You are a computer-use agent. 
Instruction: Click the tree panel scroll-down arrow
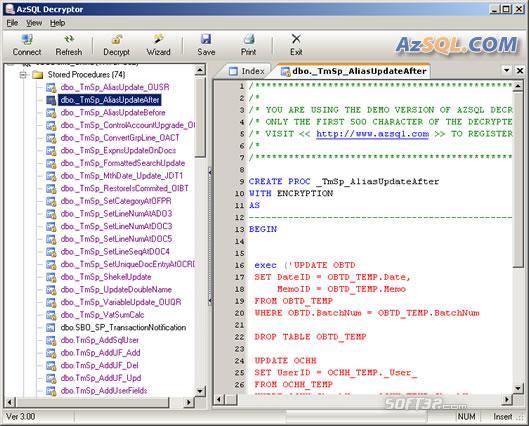[x=200, y=391]
